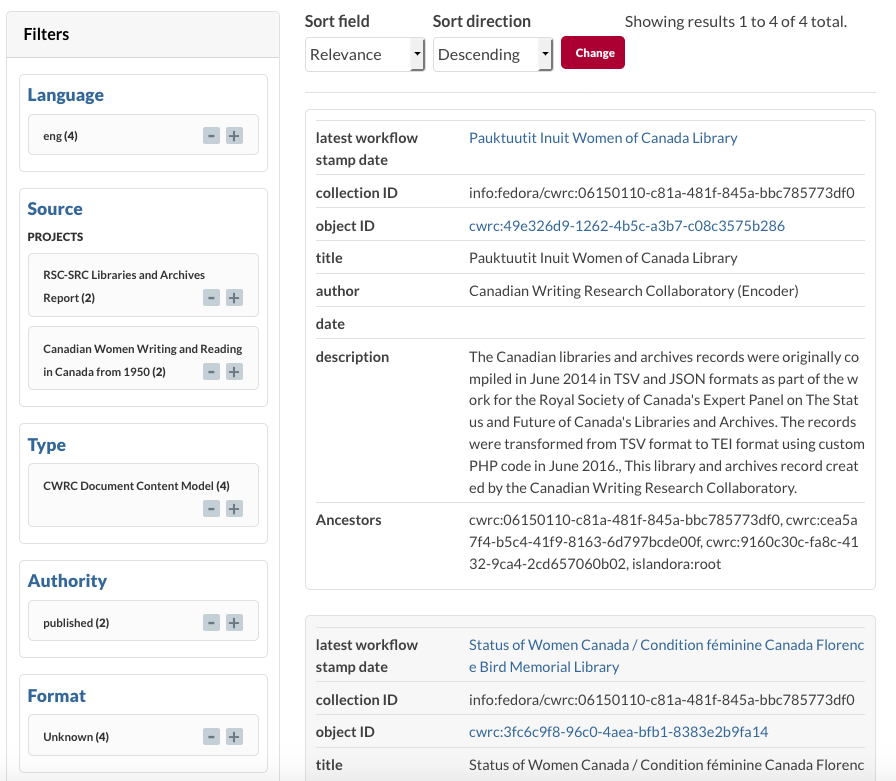Screen dimensions: 896x781
Task: Click the Language filter heading
Action: tap(66, 95)
